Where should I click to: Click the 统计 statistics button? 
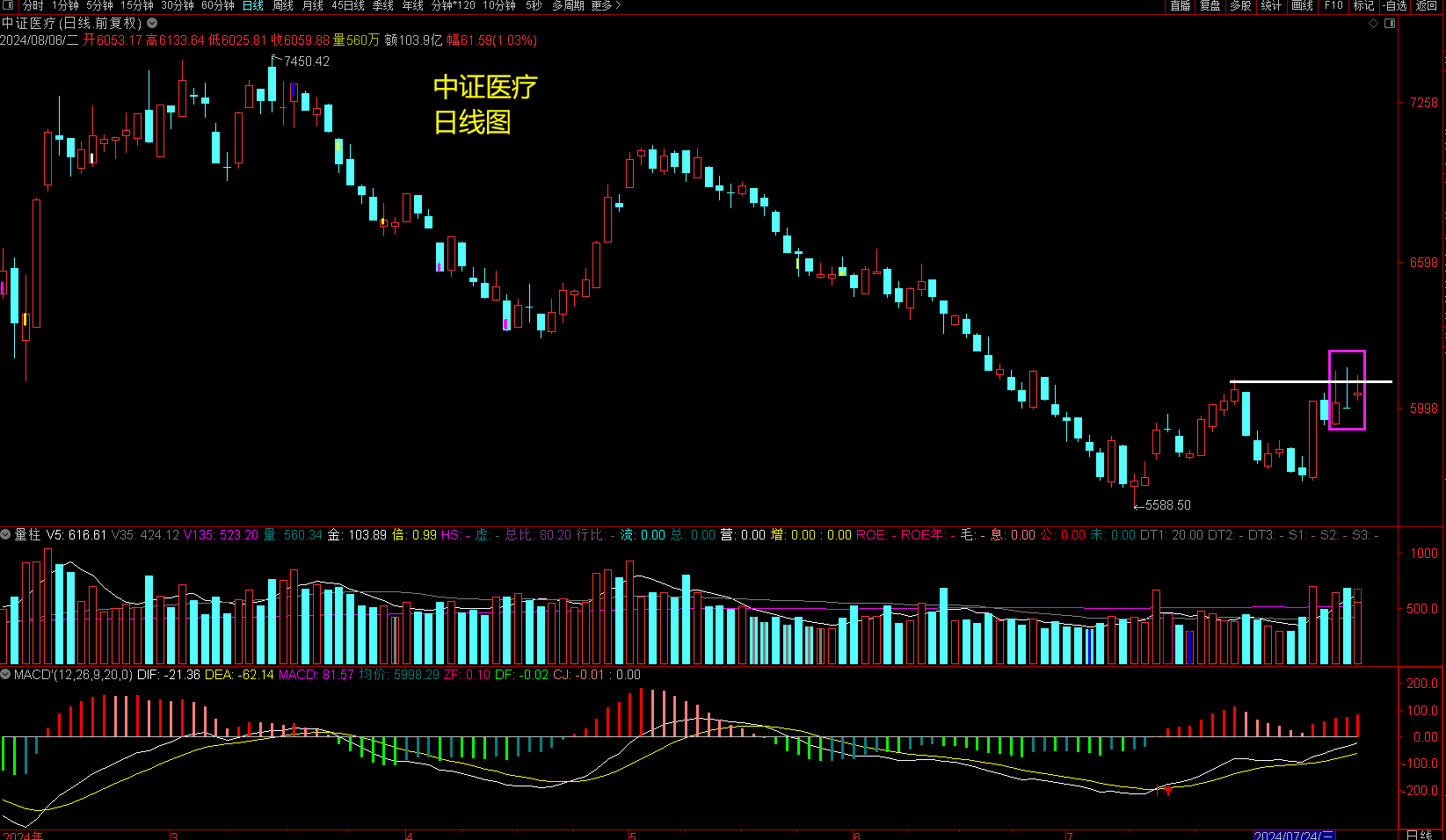click(1272, 5)
